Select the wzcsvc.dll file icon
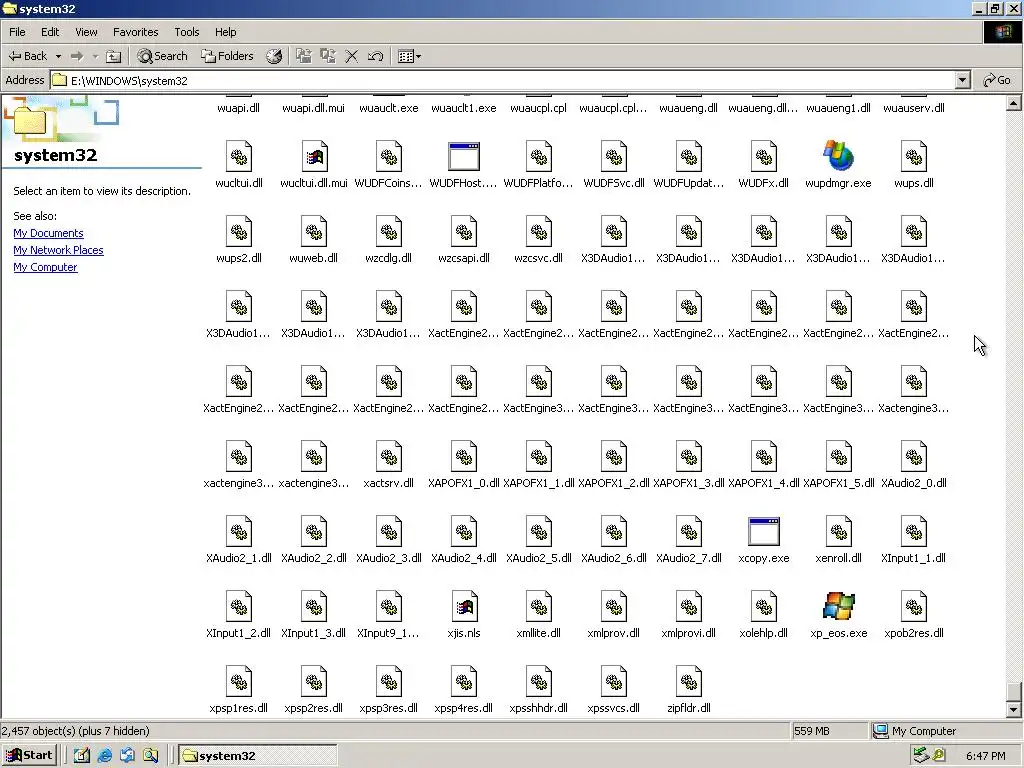The image size is (1024, 768). 539,232
